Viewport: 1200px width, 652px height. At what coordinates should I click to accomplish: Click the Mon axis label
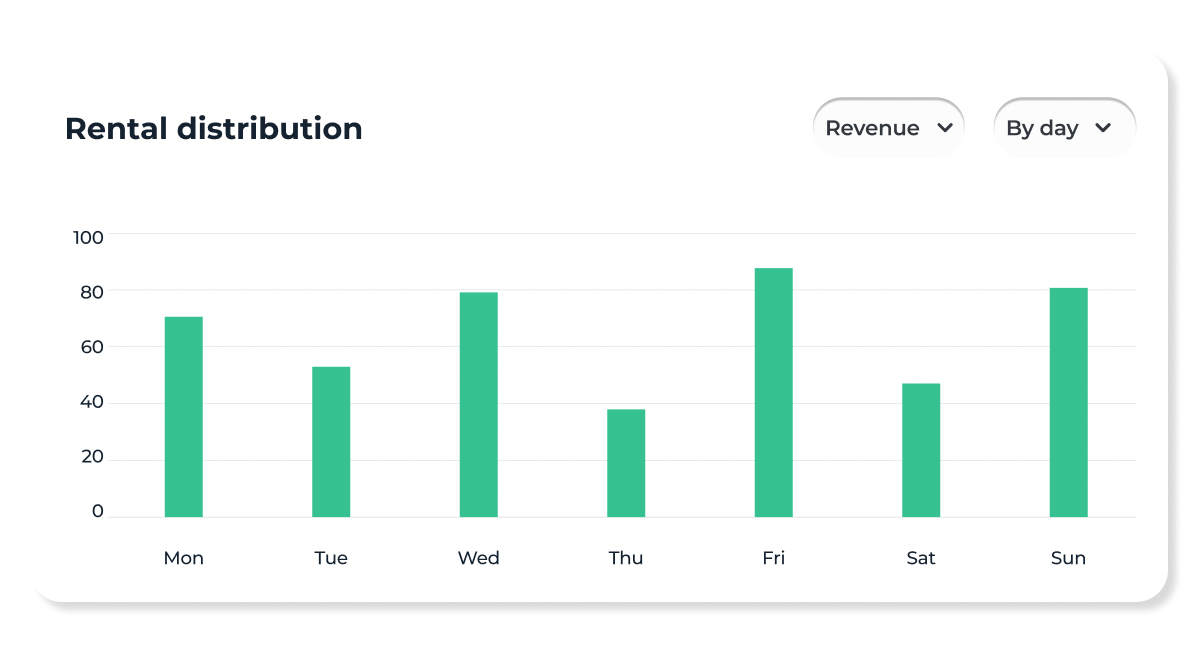point(183,557)
